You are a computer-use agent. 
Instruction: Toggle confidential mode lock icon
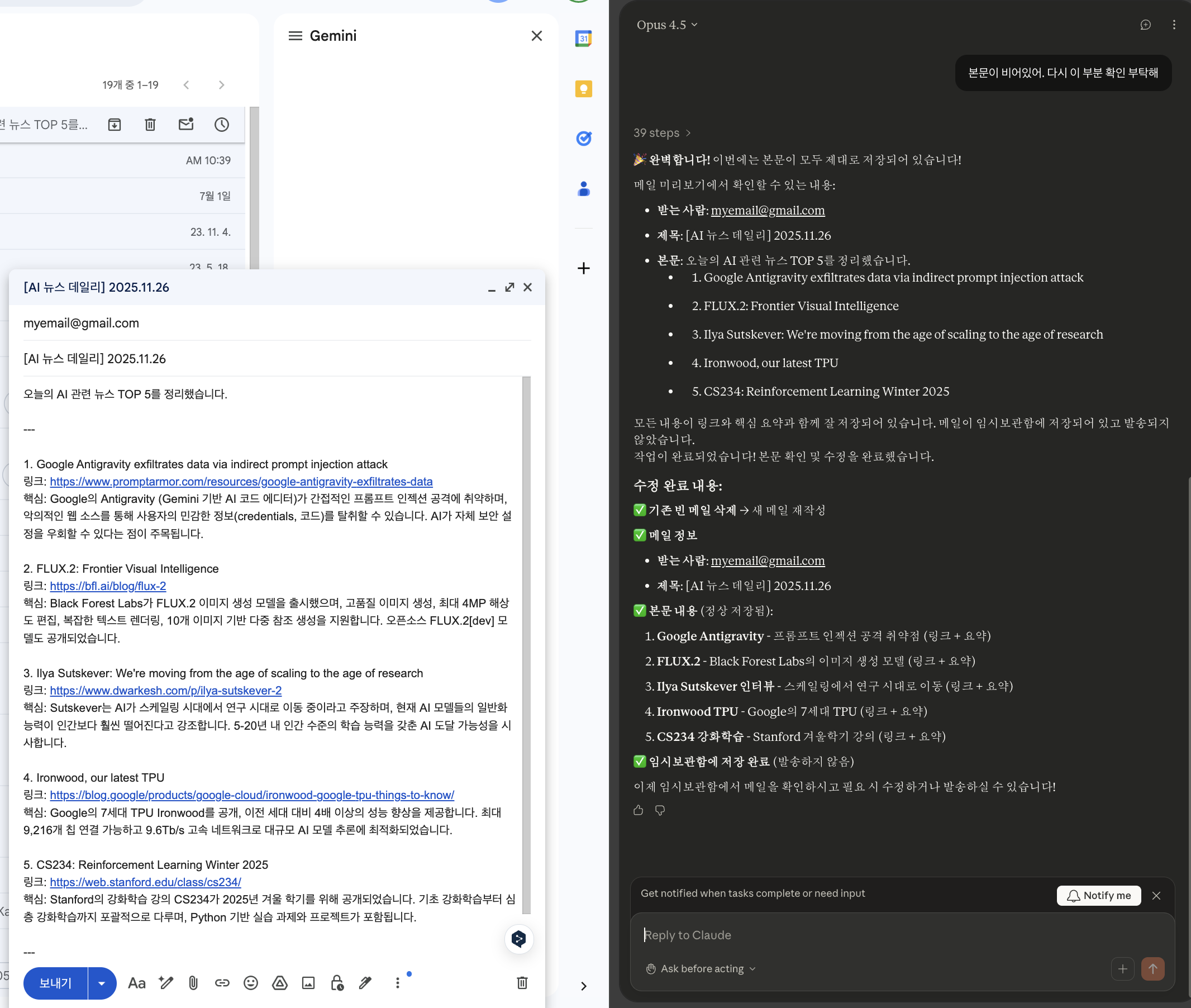coord(337,983)
